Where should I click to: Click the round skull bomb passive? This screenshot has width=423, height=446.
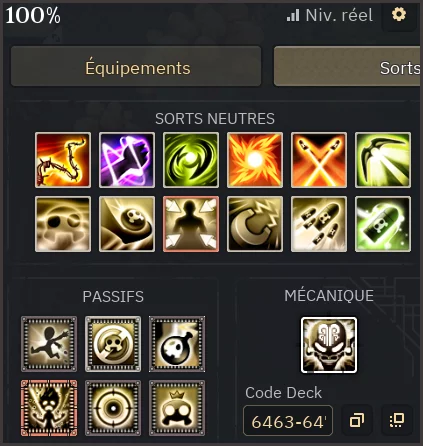(x=177, y=344)
